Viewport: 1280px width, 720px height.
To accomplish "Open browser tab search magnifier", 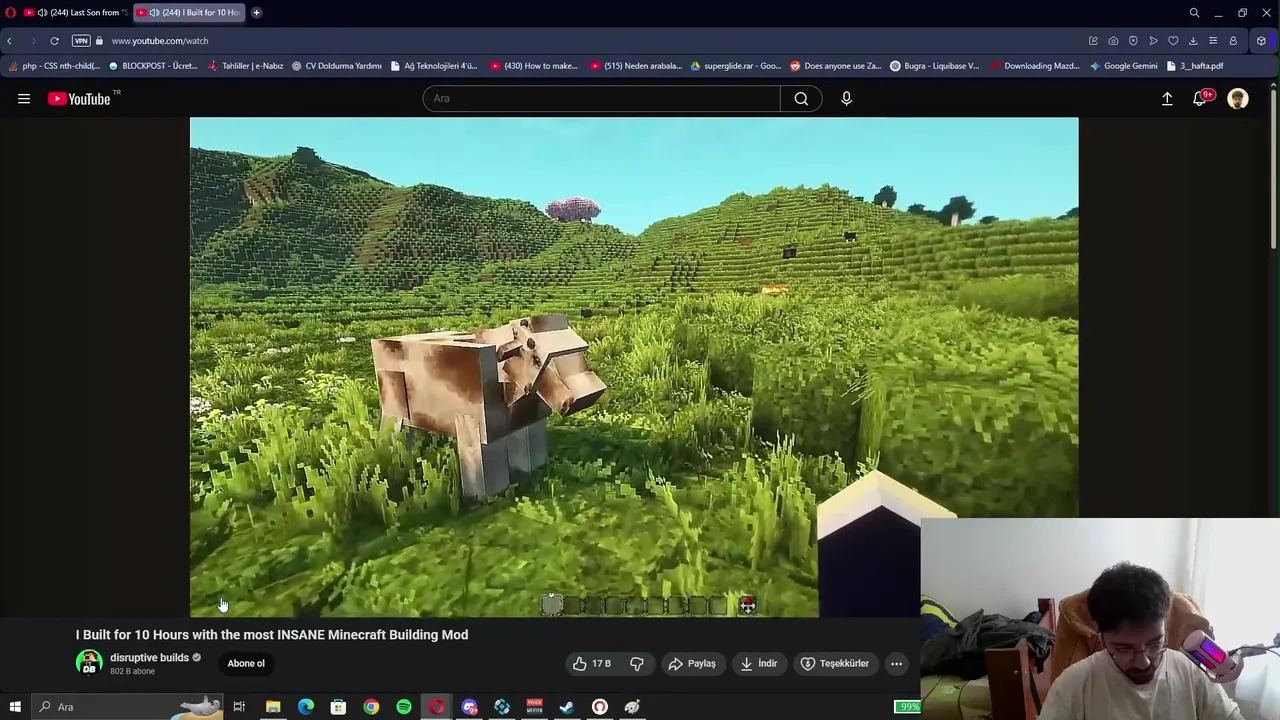I will tap(1194, 12).
